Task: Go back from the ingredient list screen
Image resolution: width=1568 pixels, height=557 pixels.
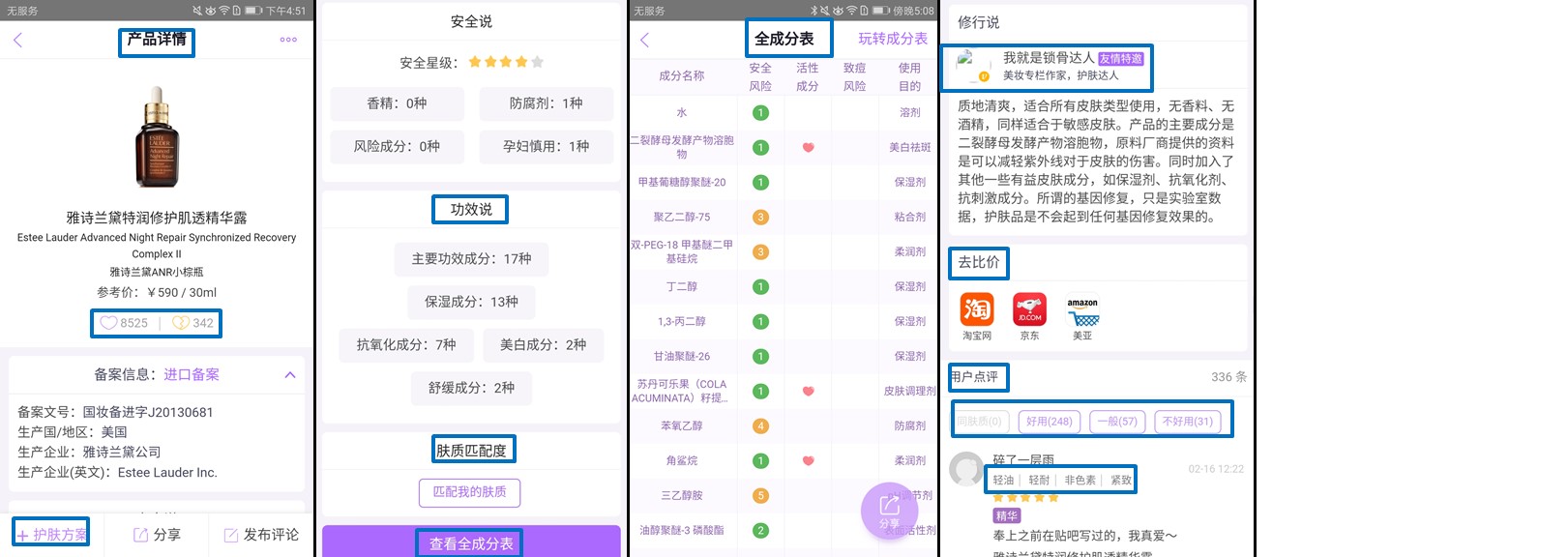Action: (x=645, y=40)
